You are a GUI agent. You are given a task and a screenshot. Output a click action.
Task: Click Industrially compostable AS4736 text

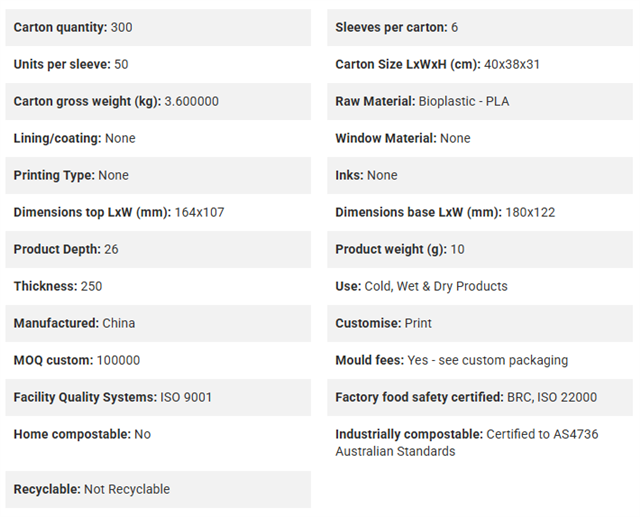(467, 443)
